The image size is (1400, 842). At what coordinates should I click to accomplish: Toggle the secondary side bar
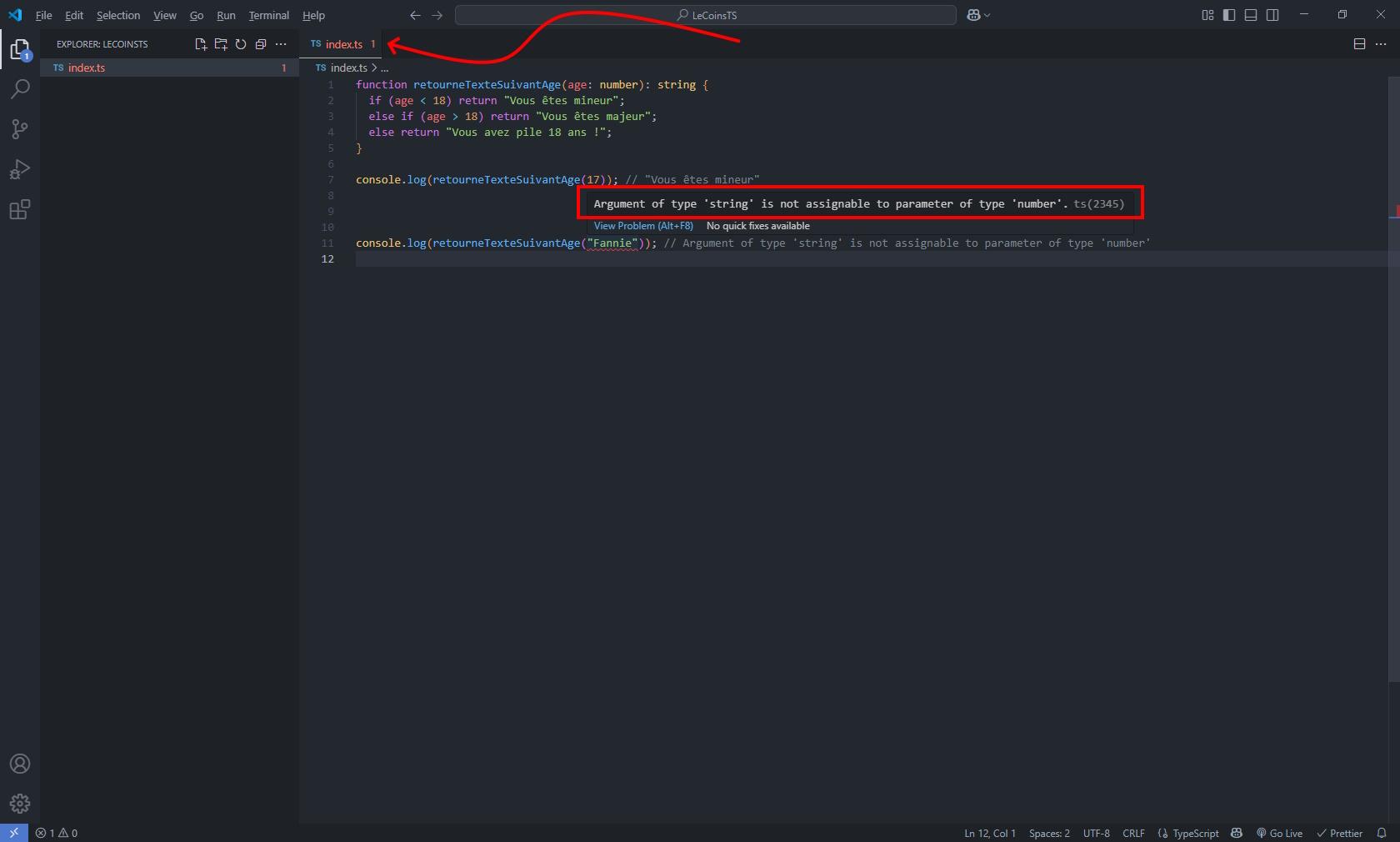point(1272,15)
